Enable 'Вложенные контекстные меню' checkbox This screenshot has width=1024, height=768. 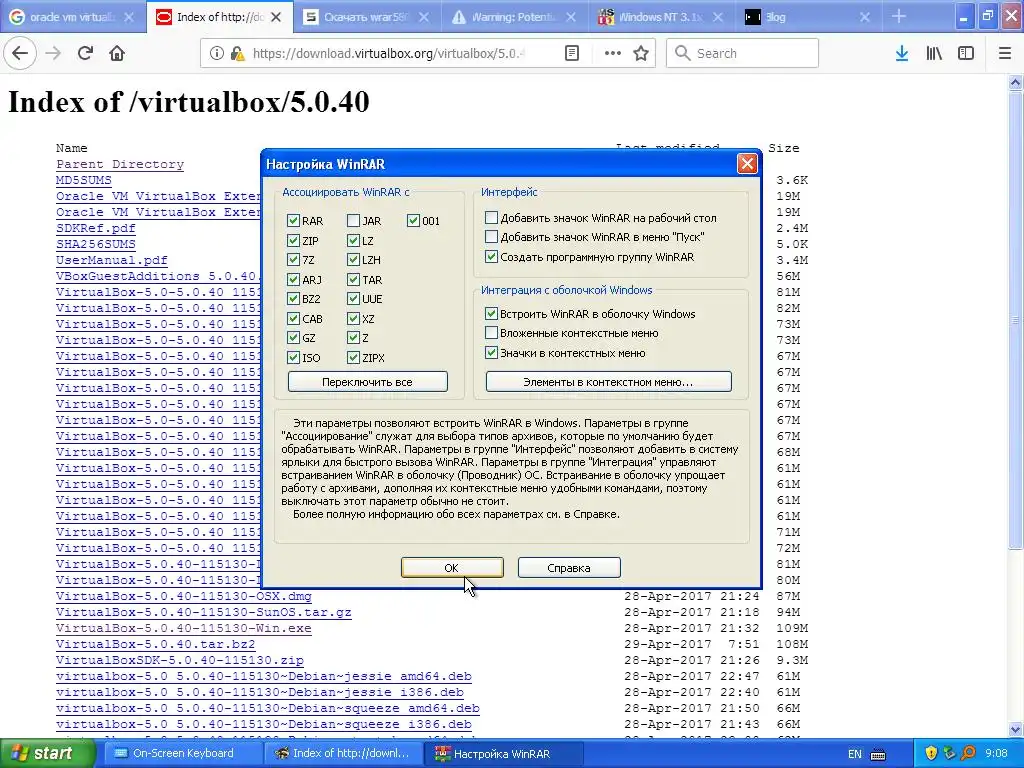[492, 333]
